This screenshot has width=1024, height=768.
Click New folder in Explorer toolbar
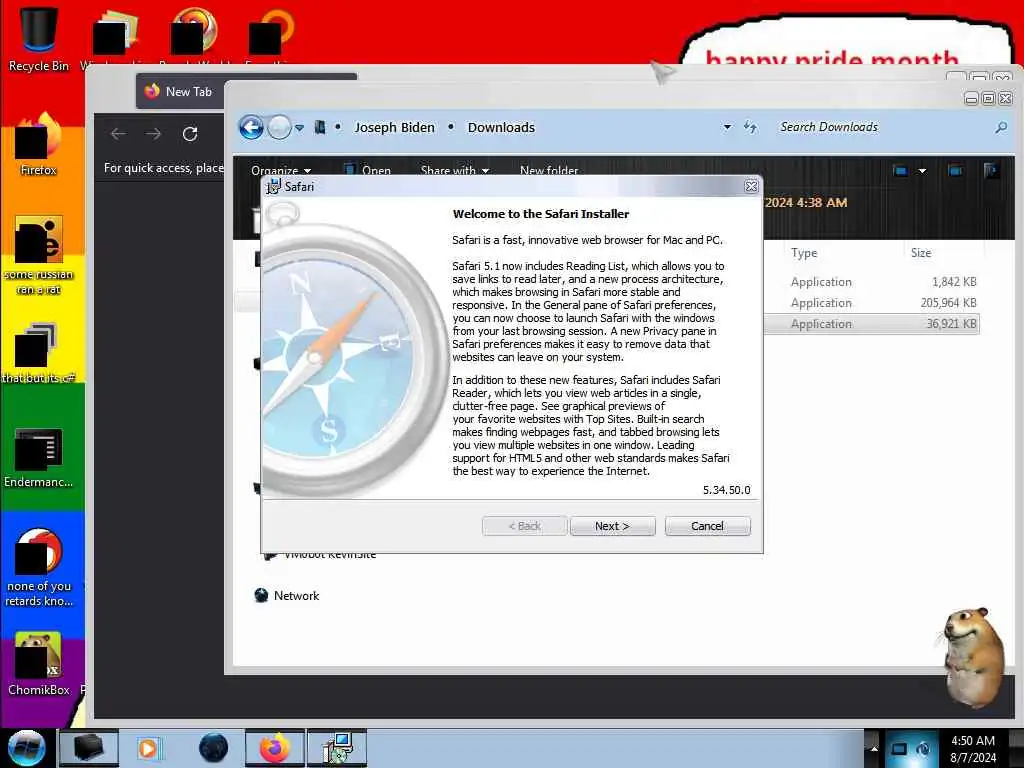tap(549, 170)
